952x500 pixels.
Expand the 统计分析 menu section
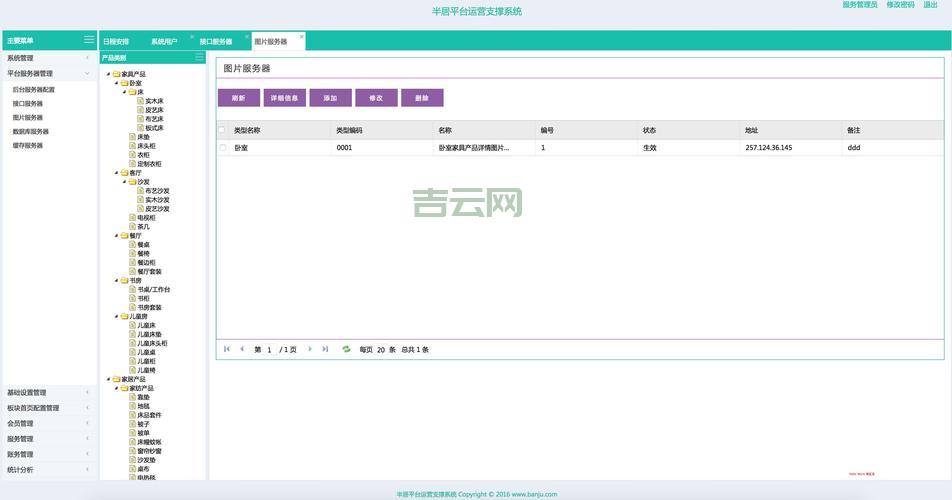[x=49, y=470]
